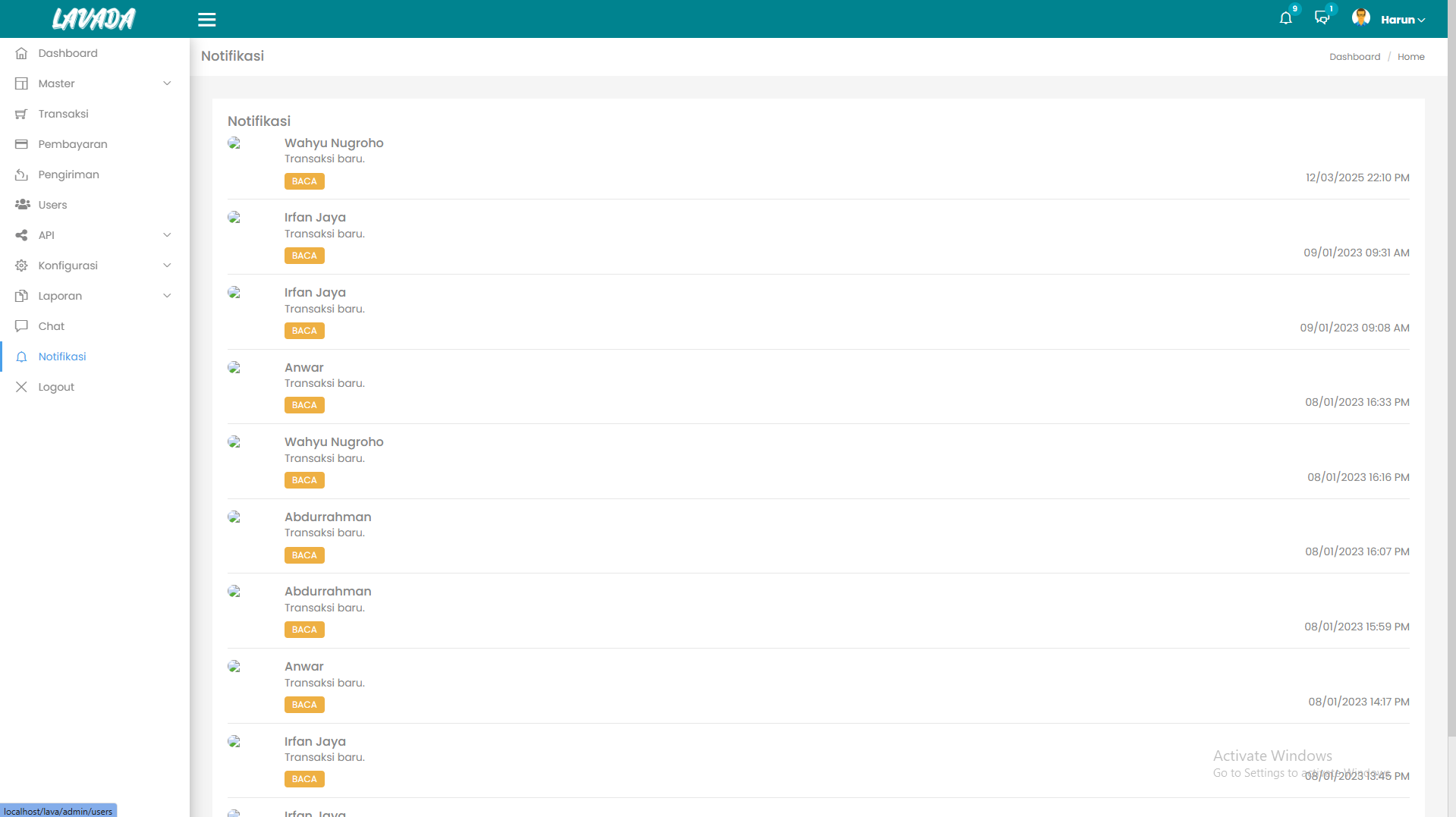Viewport: 1456px width, 817px height.
Task: Click BACA for Wahyu Nugroho 16:16 PM notification
Action: click(304, 480)
